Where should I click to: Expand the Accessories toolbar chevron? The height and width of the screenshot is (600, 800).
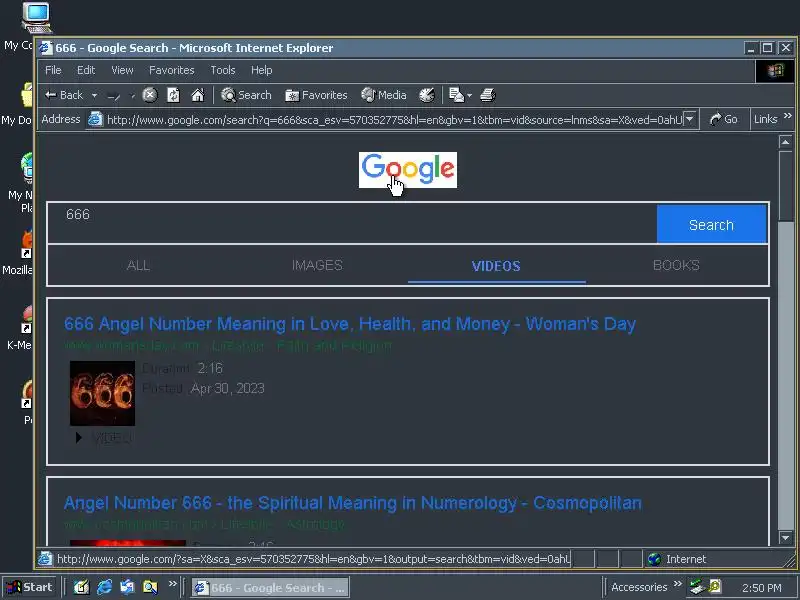coord(678,584)
